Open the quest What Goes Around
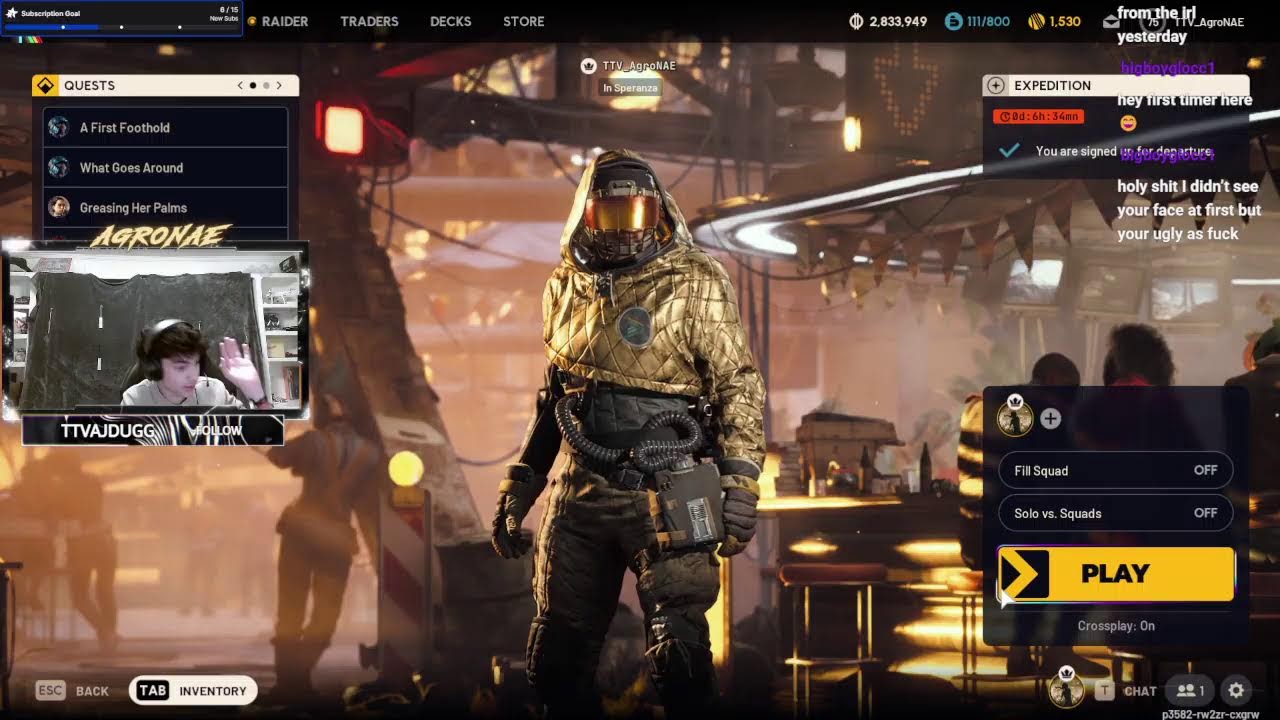Image resolution: width=1280 pixels, height=720 pixels. coord(165,167)
